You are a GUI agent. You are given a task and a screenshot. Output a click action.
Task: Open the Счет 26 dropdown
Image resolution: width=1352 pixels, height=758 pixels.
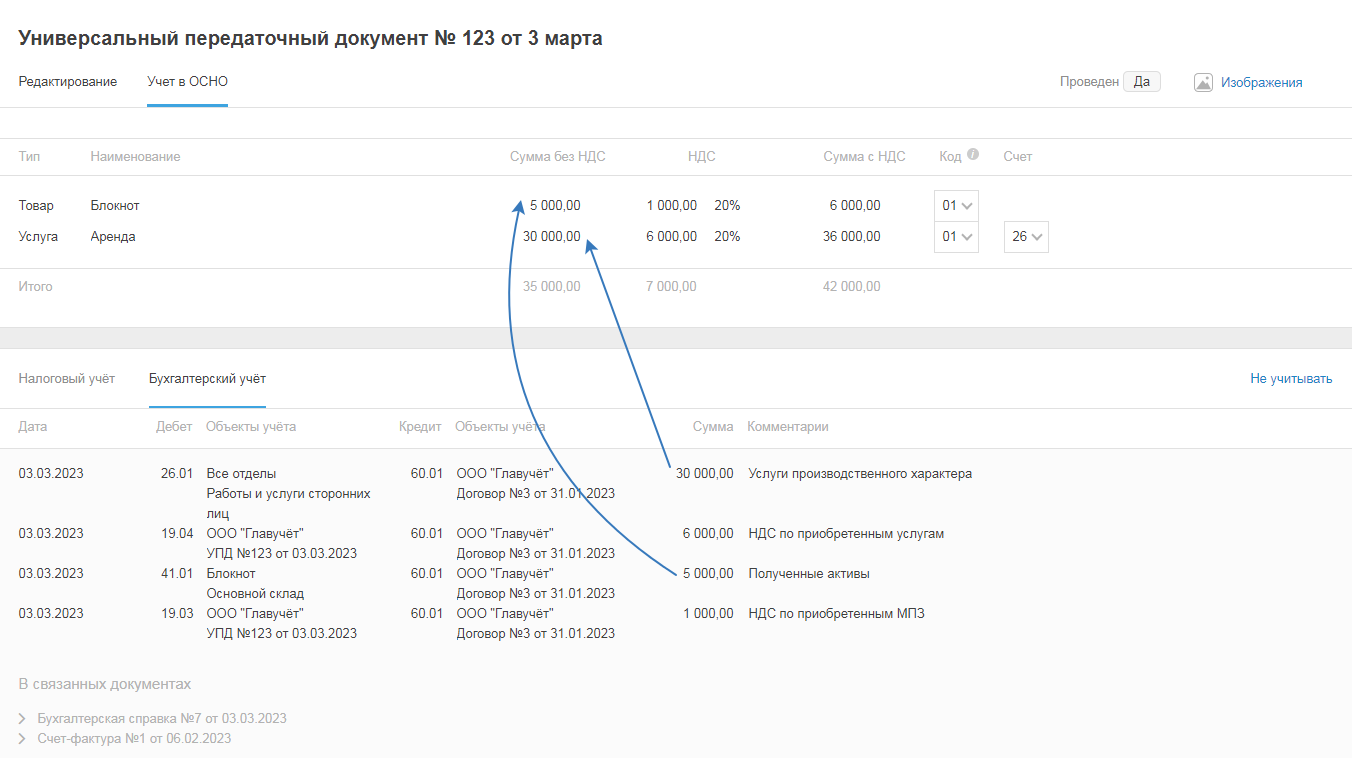pyautogui.click(x=1026, y=237)
